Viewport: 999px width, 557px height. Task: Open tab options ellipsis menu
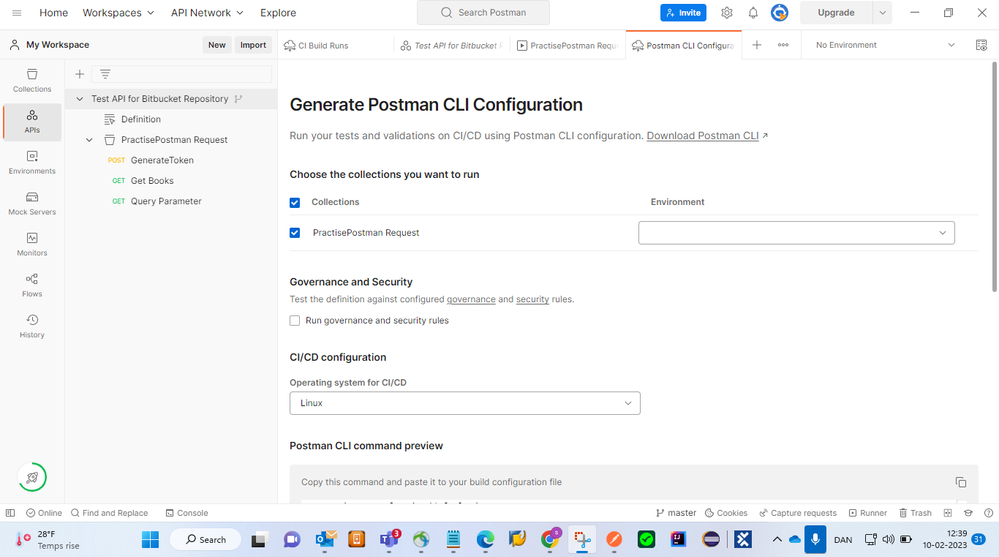point(783,45)
